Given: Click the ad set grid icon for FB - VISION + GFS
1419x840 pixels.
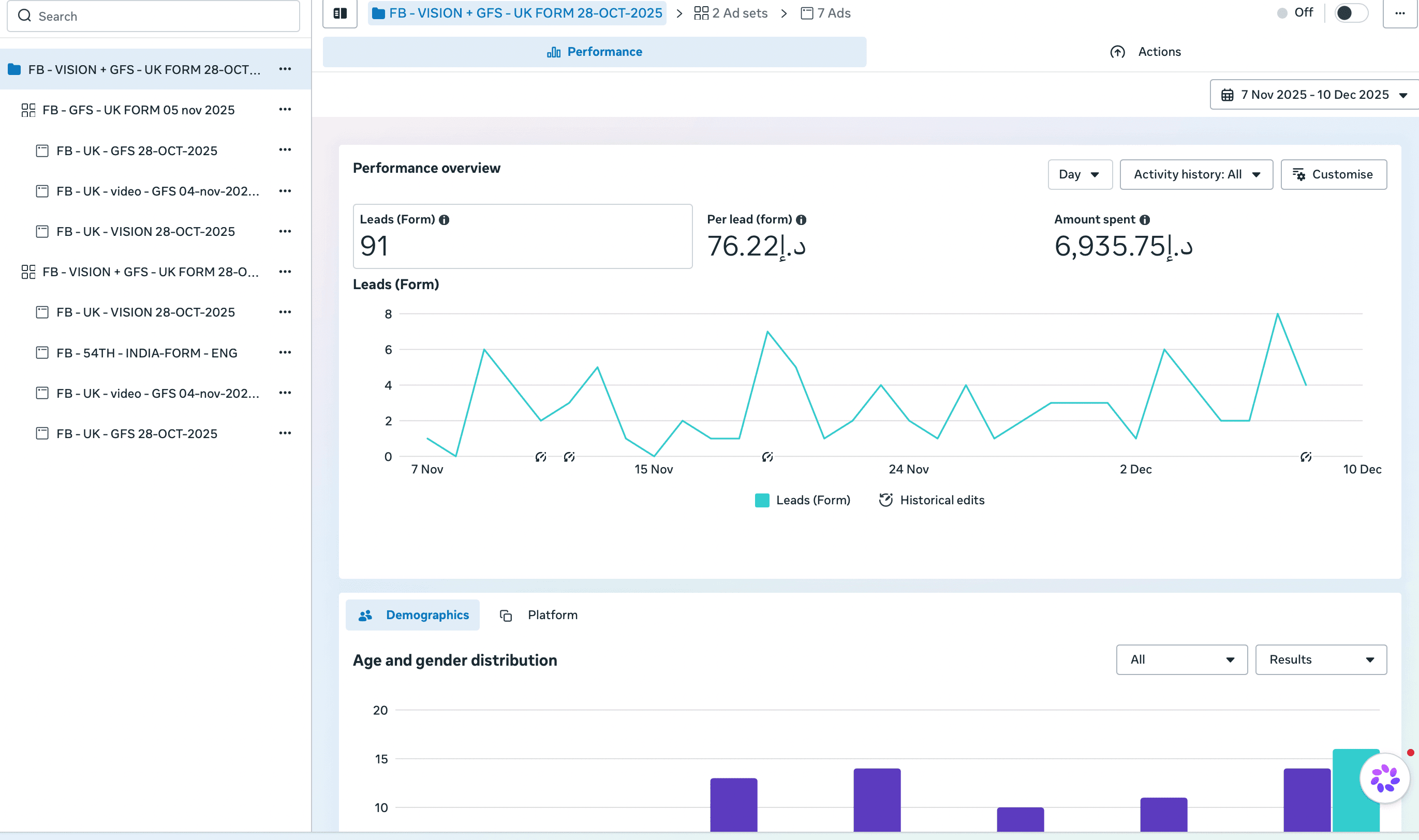Looking at the screenshot, I should click(x=28, y=272).
